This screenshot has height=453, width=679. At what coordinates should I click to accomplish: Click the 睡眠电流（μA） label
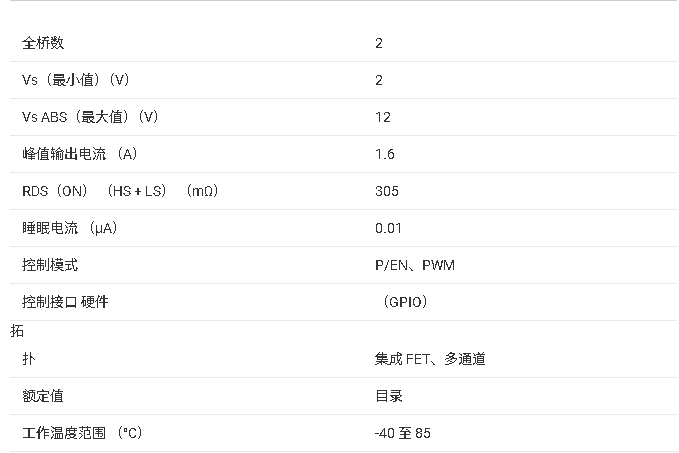[x=70, y=228]
